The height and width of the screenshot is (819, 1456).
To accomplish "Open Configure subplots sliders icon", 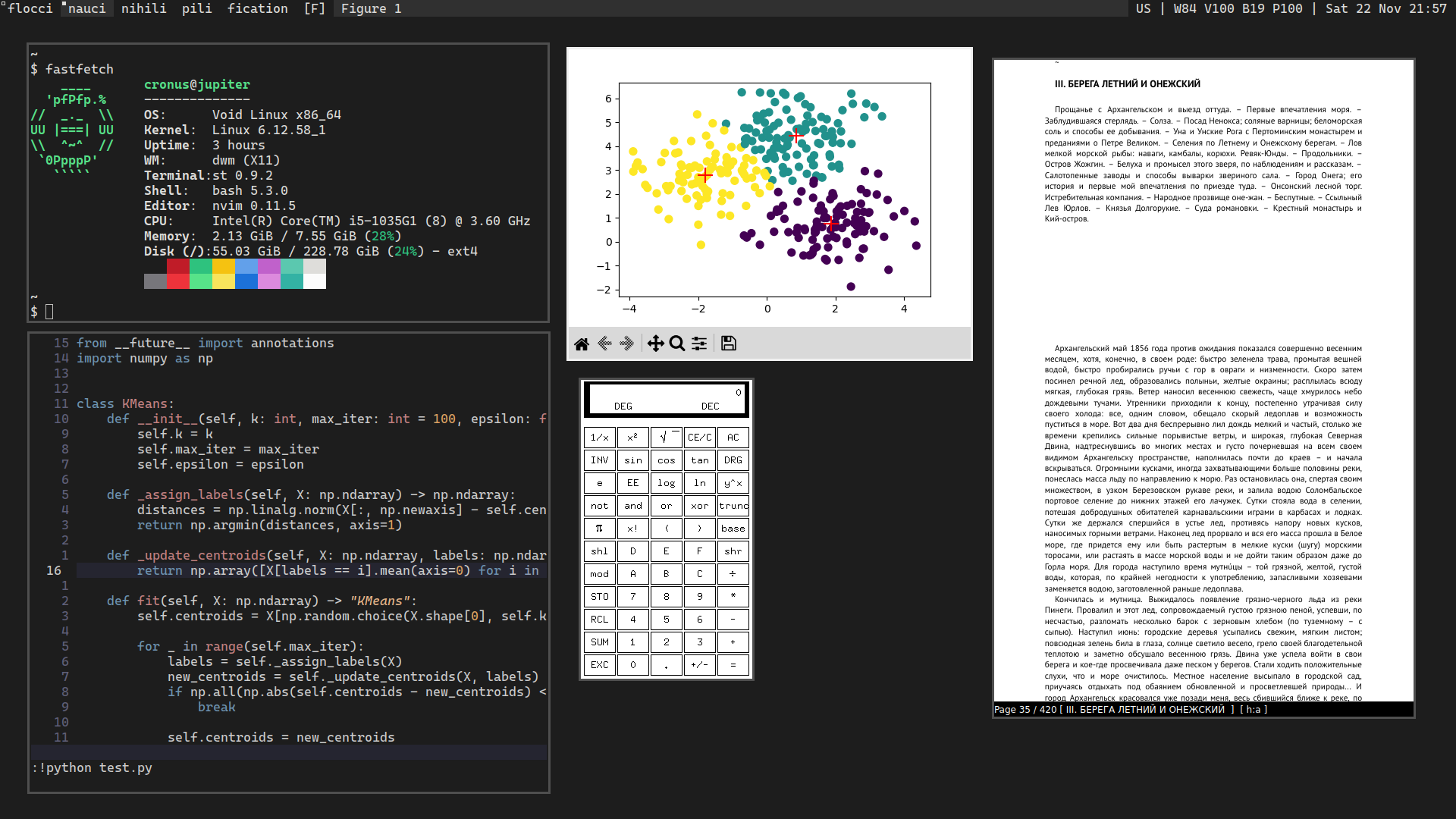I will (x=699, y=344).
